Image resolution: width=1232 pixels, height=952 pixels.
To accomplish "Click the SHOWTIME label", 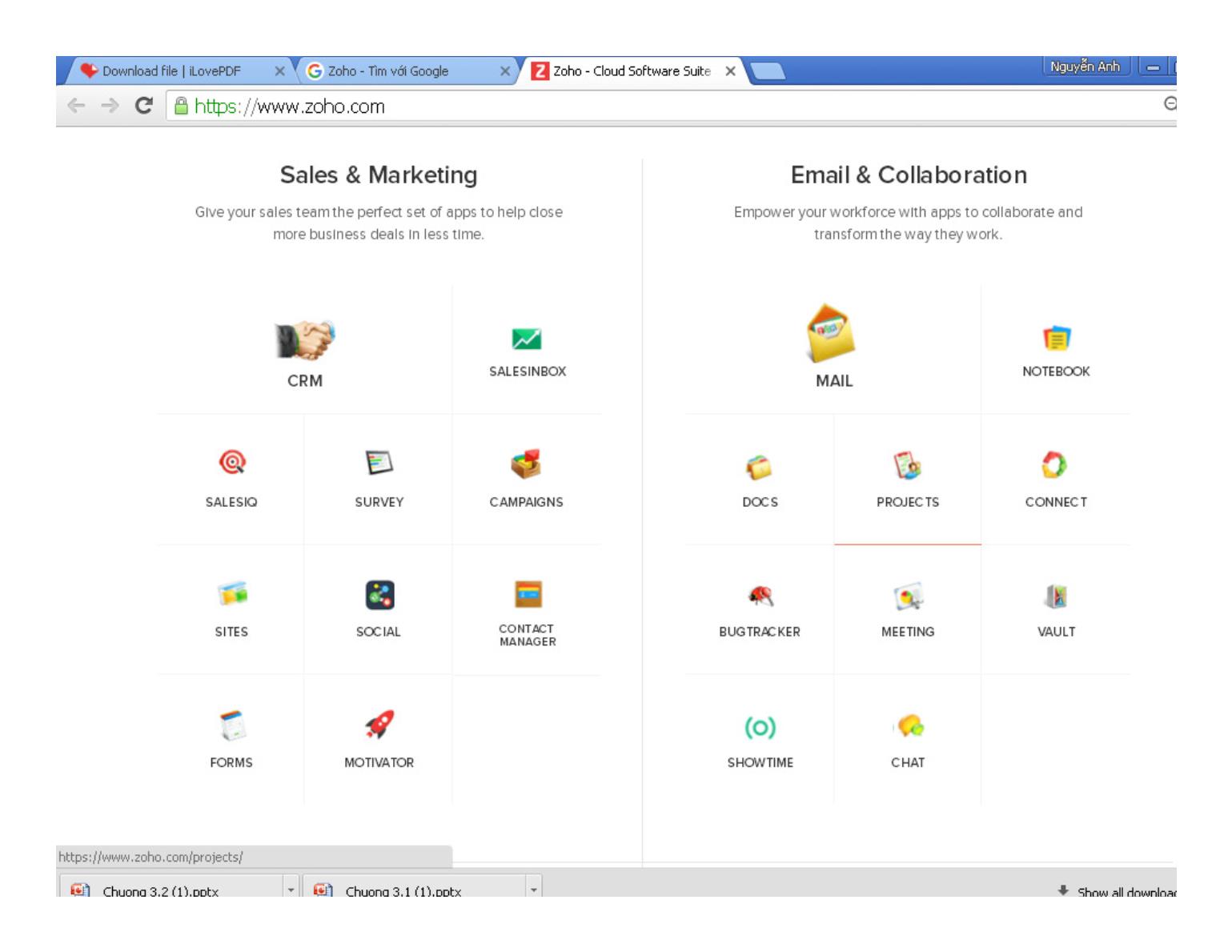I will 760,763.
